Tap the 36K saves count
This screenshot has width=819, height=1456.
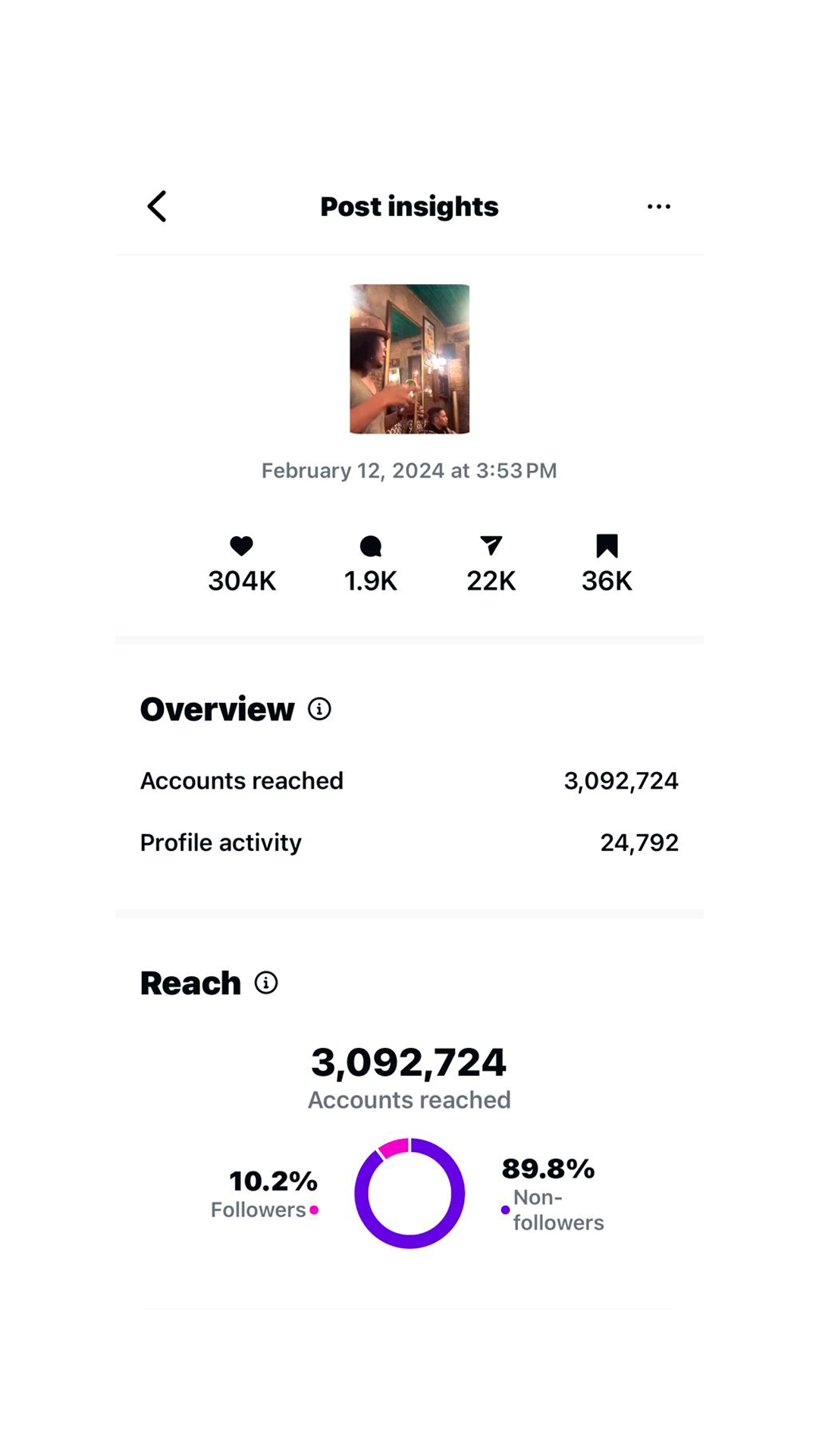(x=607, y=581)
